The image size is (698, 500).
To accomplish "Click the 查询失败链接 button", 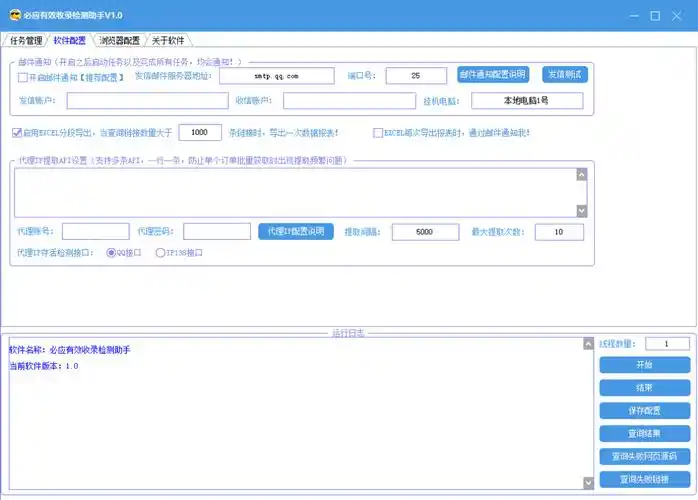I will pyautogui.click(x=645, y=480).
